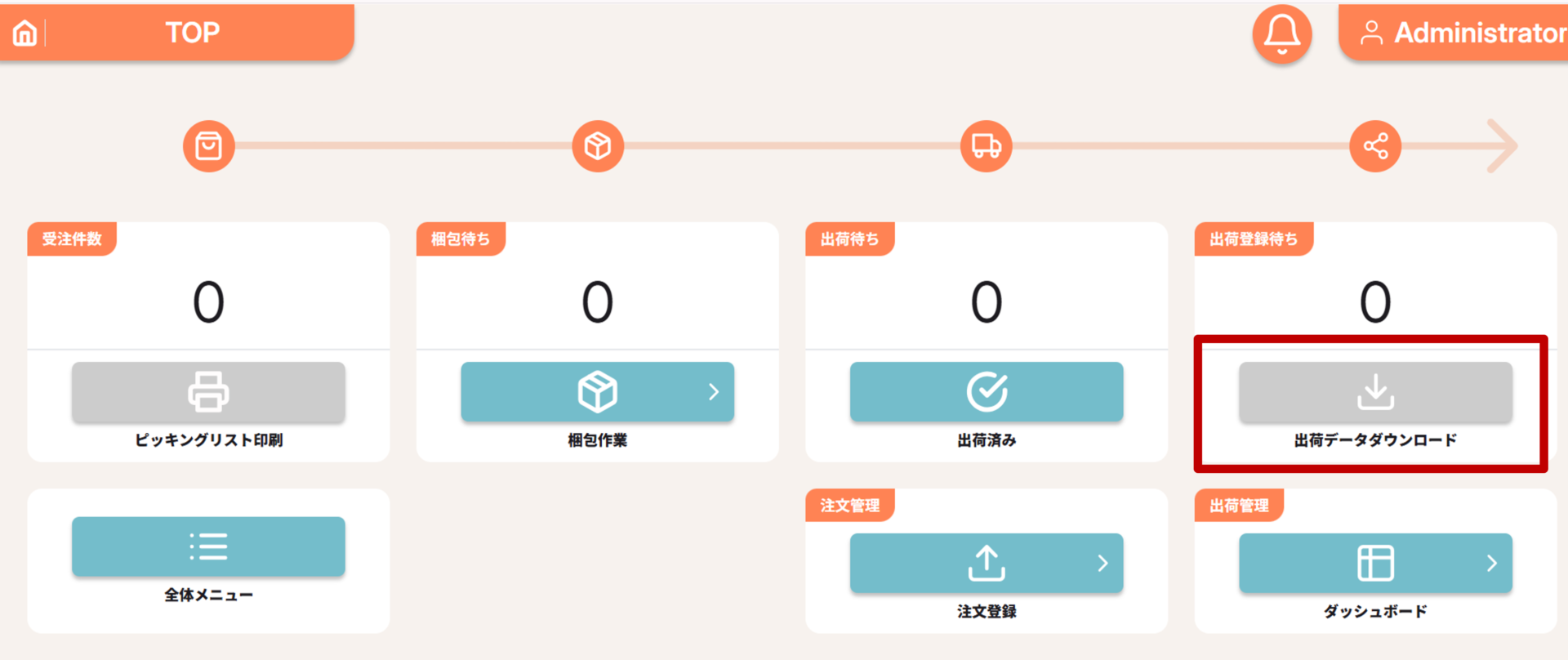The image size is (1568, 660).
Task: Open 注文登録 upload button
Action: [x=987, y=563]
